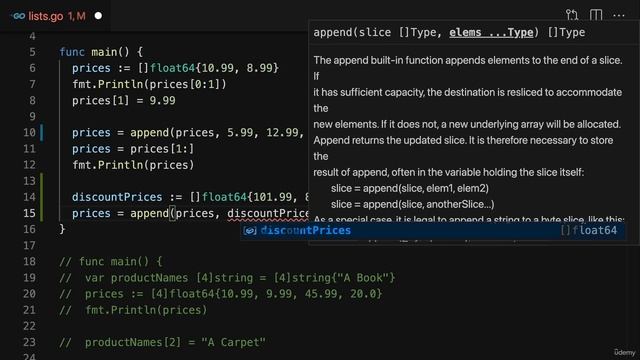This screenshot has width=640, height=360.
Task: Click the green added-lines marker at line 14
Action: 42,197
